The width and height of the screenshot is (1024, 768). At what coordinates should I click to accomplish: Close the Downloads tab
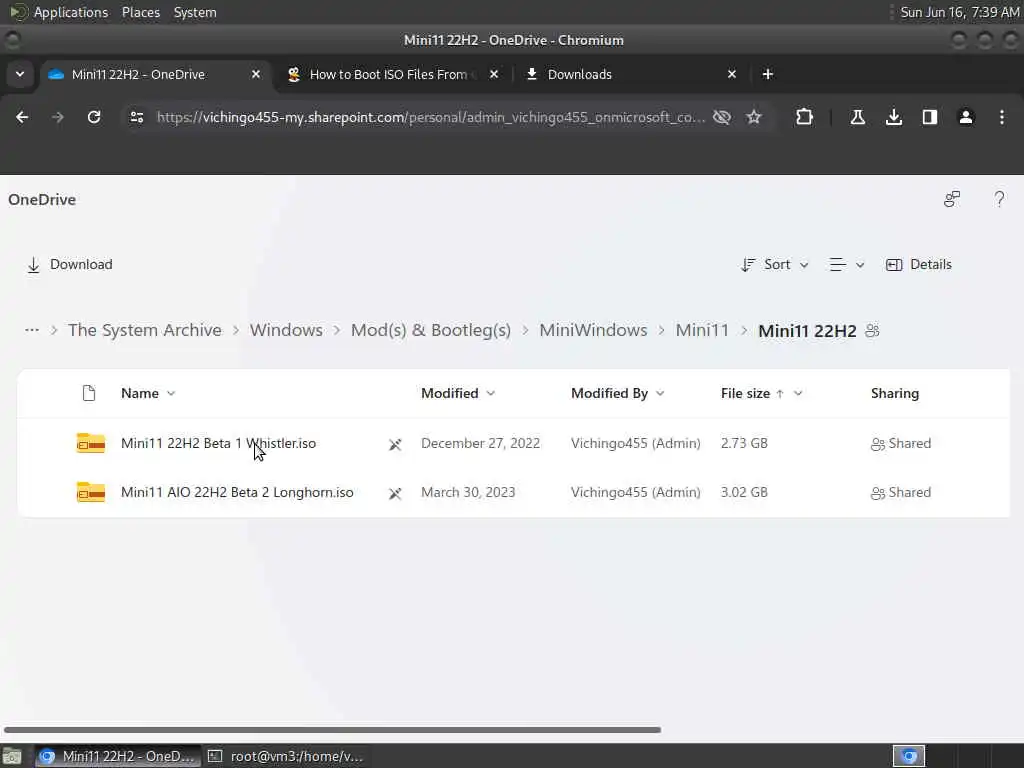732,74
